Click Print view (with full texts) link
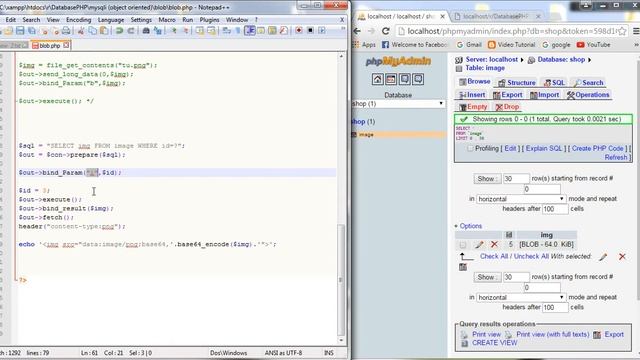This screenshot has width=640, height=360. pyautogui.click(x=553, y=334)
